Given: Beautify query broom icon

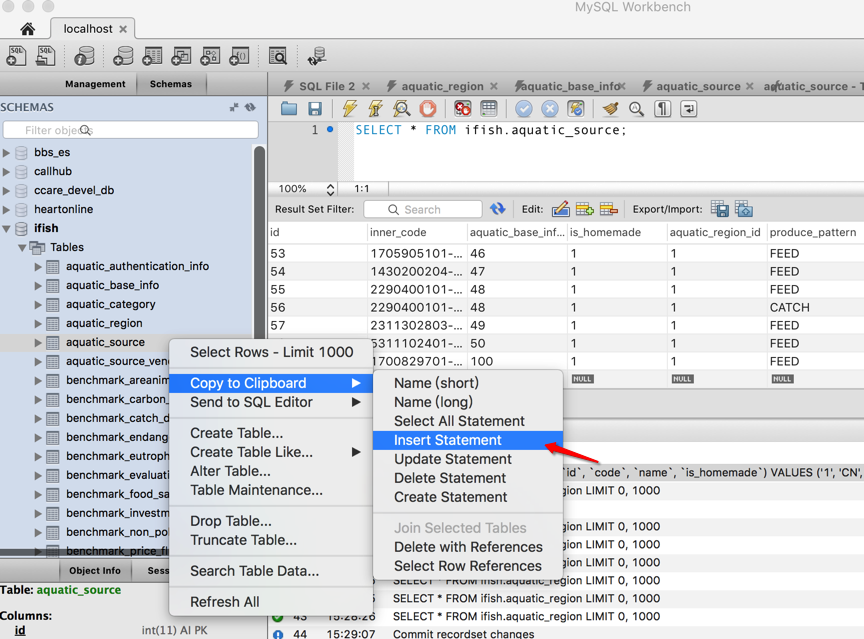Looking at the screenshot, I should tap(610, 109).
